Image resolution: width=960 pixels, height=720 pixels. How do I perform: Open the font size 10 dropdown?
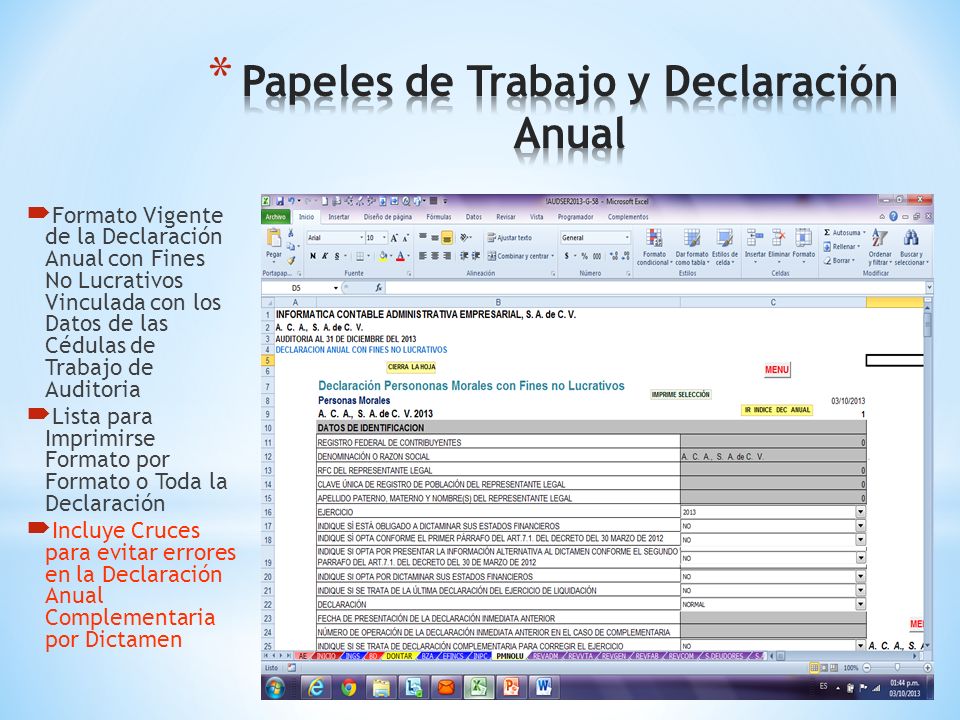384,238
